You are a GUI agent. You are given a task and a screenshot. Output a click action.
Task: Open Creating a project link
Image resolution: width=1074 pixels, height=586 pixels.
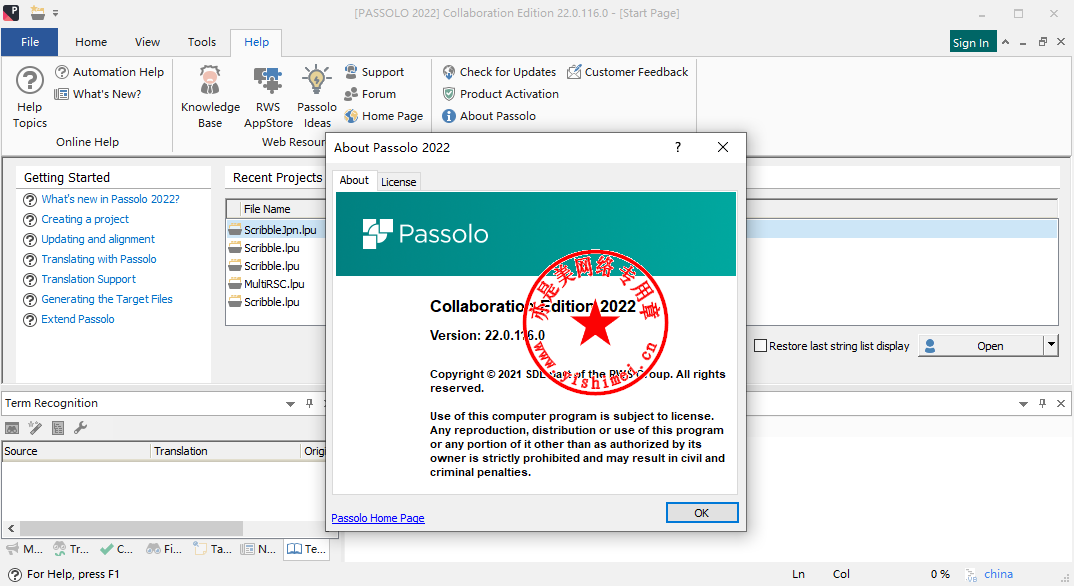pyautogui.click(x=85, y=219)
